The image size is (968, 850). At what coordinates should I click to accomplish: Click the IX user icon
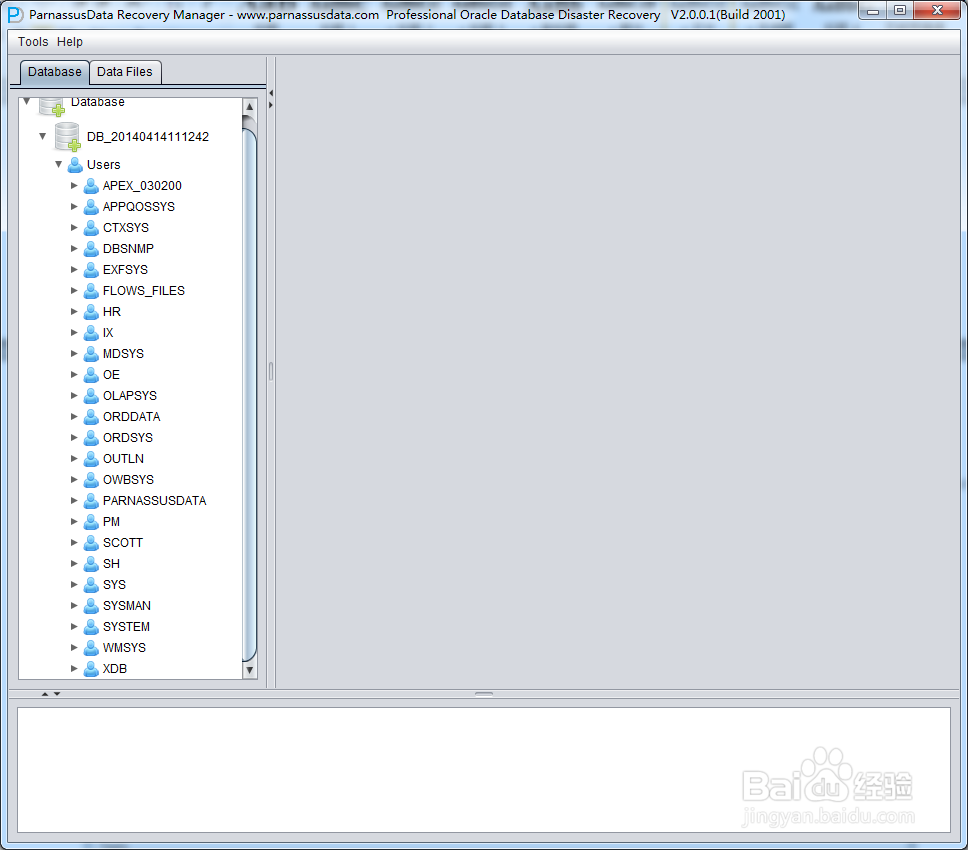pyautogui.click(x=91, y=333)
